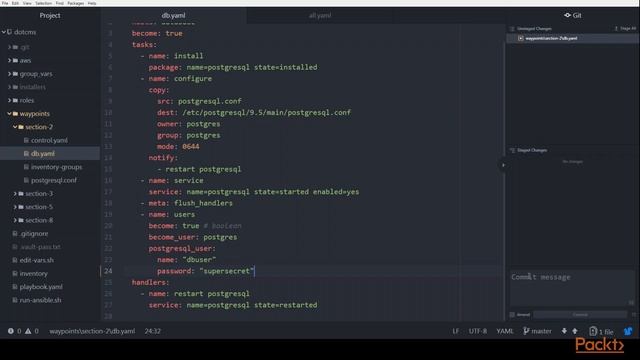Click the git fetch down-arrow icon
The height and width of the screenshot is (360, 640).
[x=564, y=331]
